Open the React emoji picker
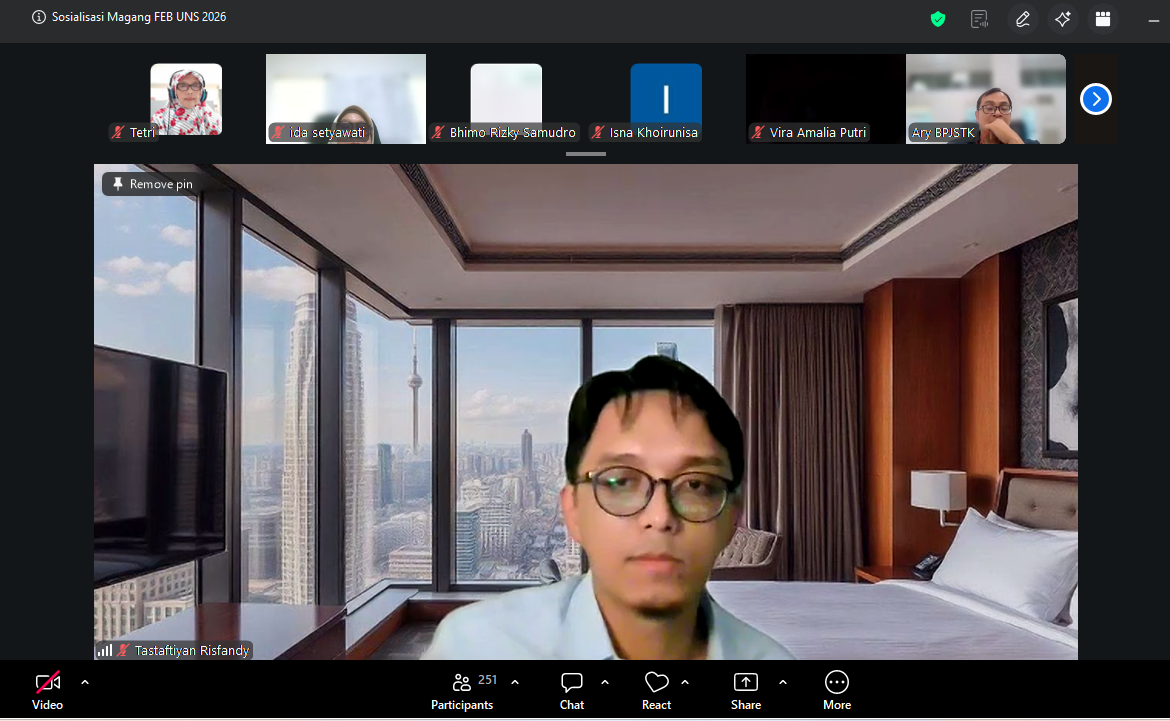 656,691
